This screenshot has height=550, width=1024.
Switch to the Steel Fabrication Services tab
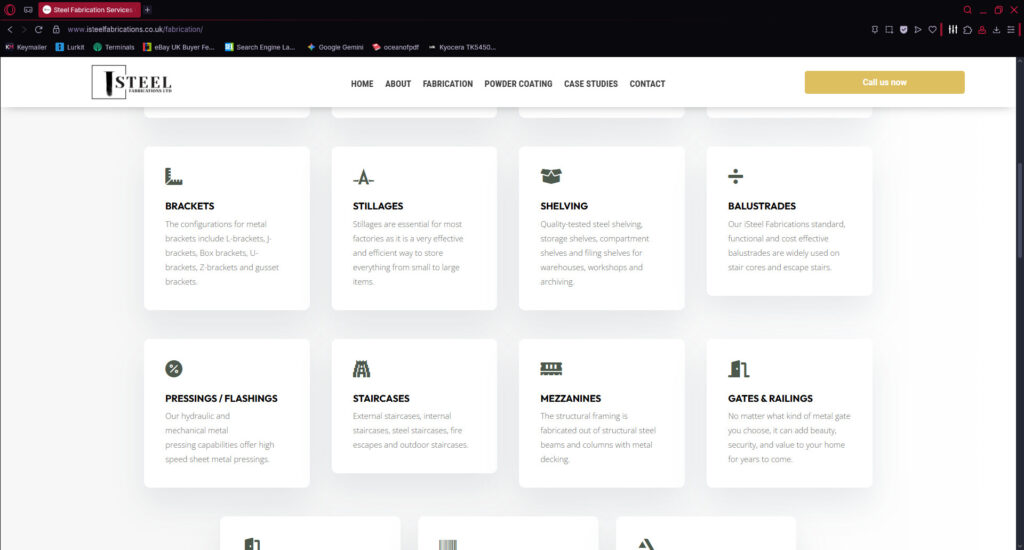[x=90, y=9]
